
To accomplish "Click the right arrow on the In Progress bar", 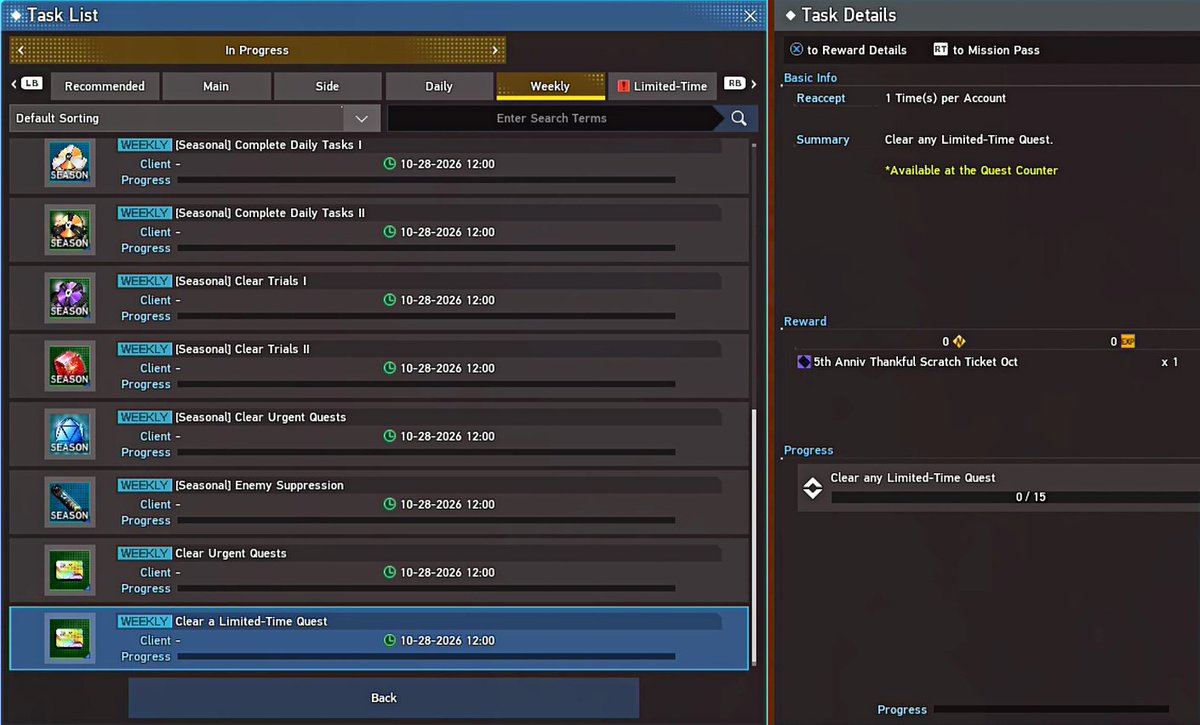I will 495,50.
